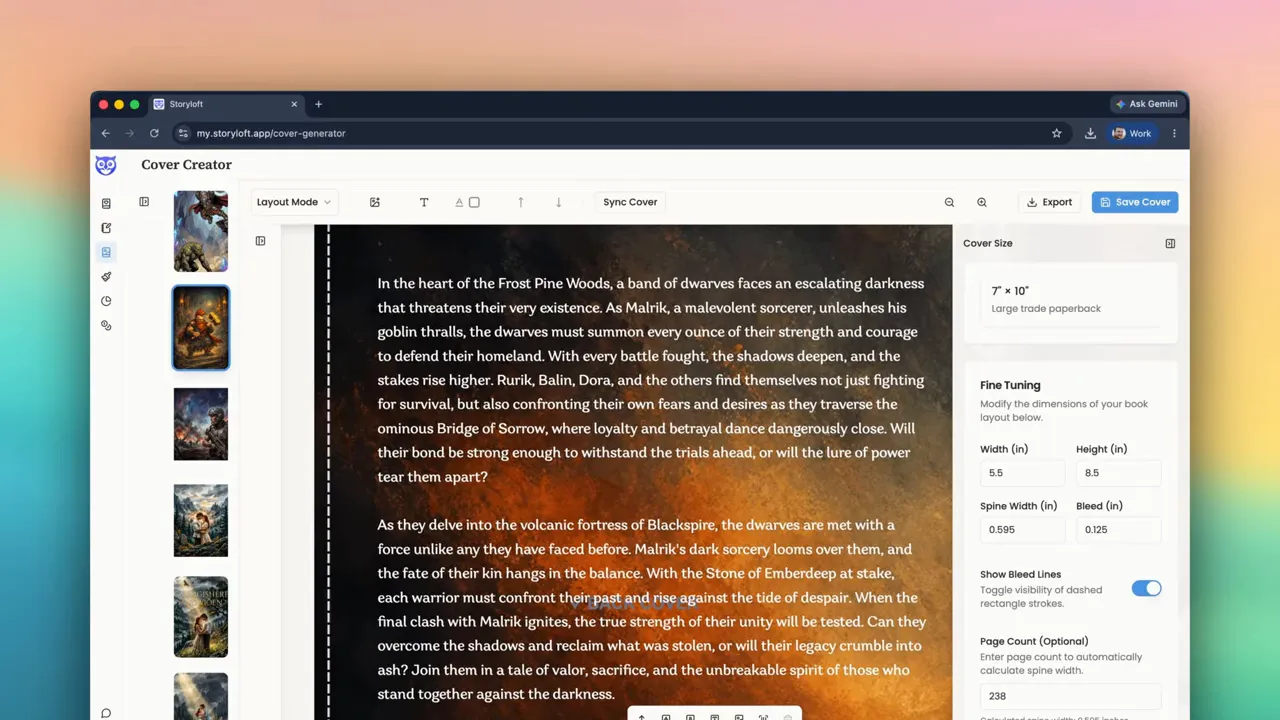Select the fifth cover thumbnail with title text
Image resolution: width=1280 pixels, height=720 pixels.
click(201, 617)
